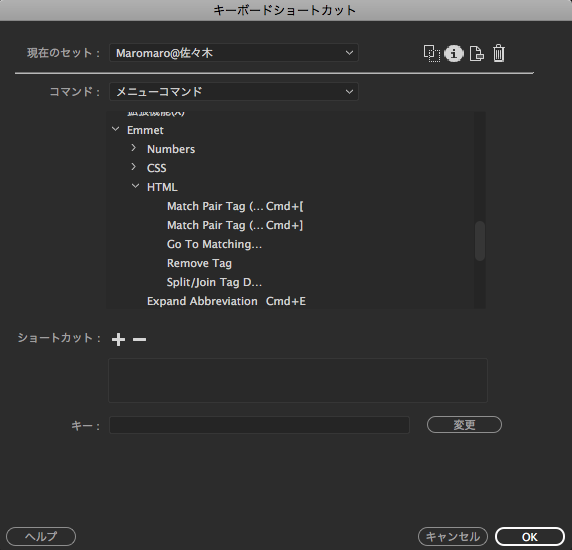Click the command list scrollbar thumb
This screenshot has height=550, width=572.
tap(480, 241)
